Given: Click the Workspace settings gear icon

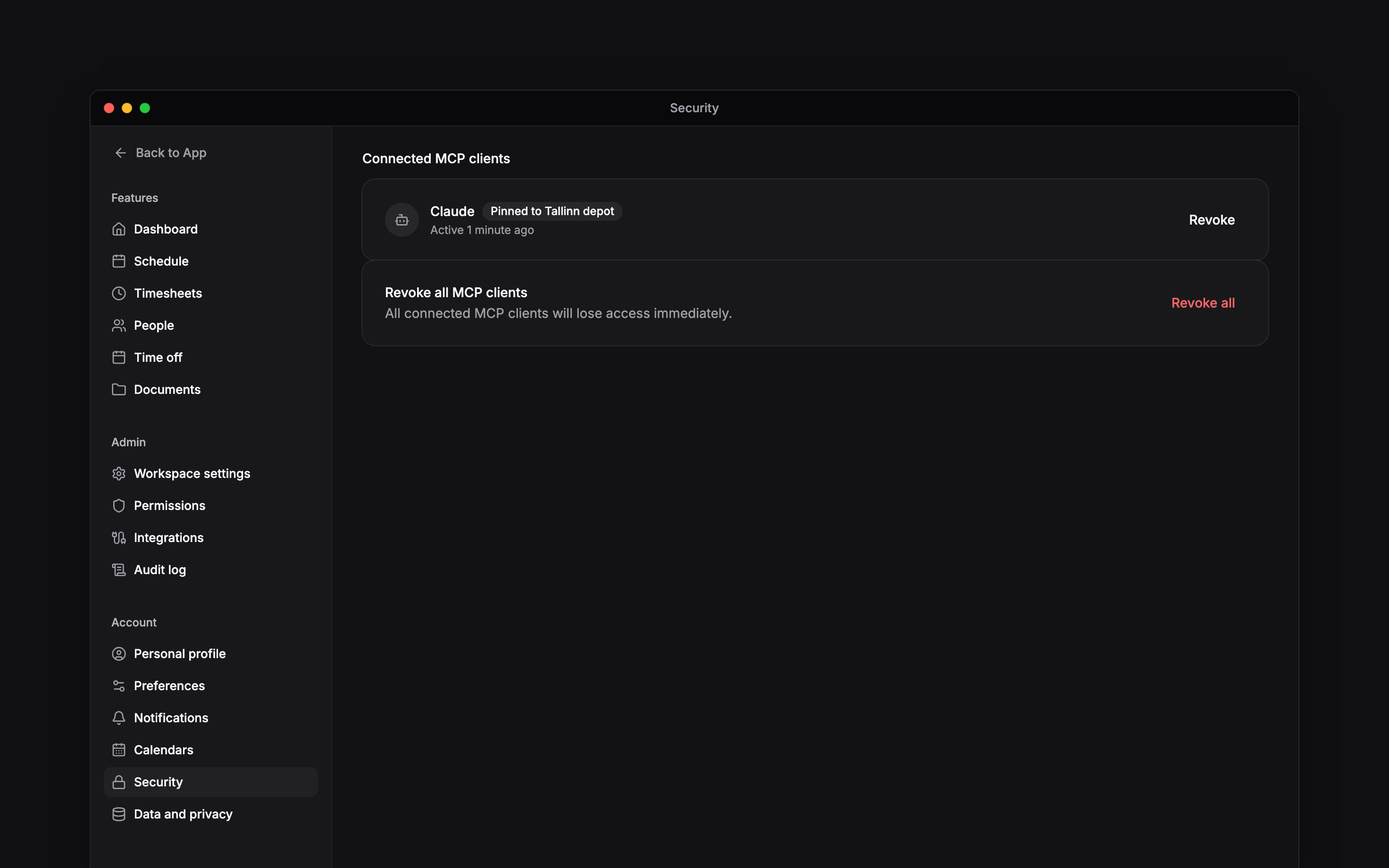Looking at the screenshot, I should coord(119,474).
